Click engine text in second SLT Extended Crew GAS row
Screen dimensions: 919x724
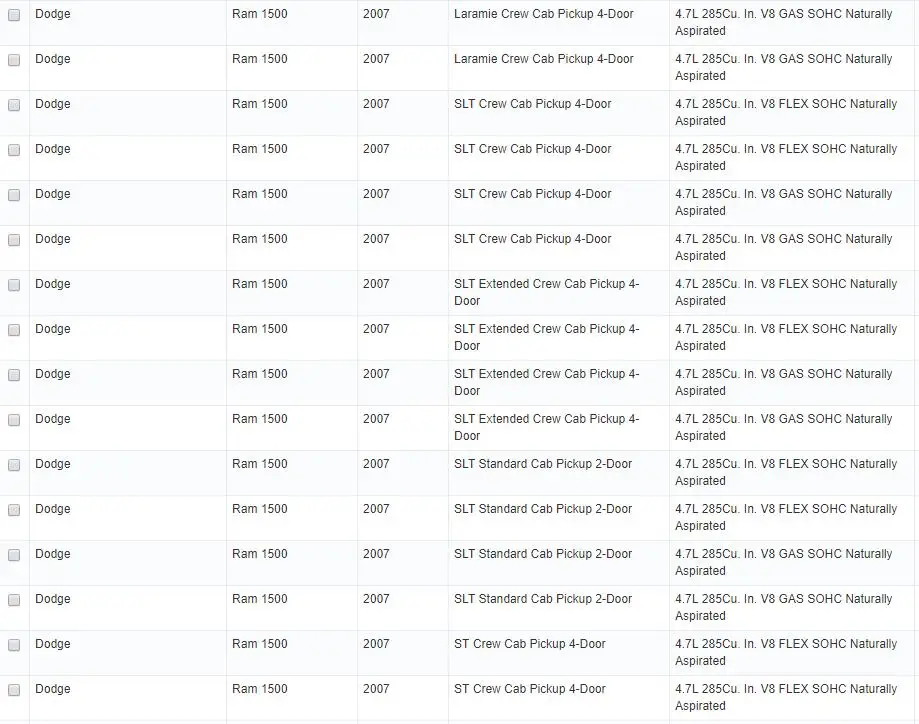coord(784,427)
